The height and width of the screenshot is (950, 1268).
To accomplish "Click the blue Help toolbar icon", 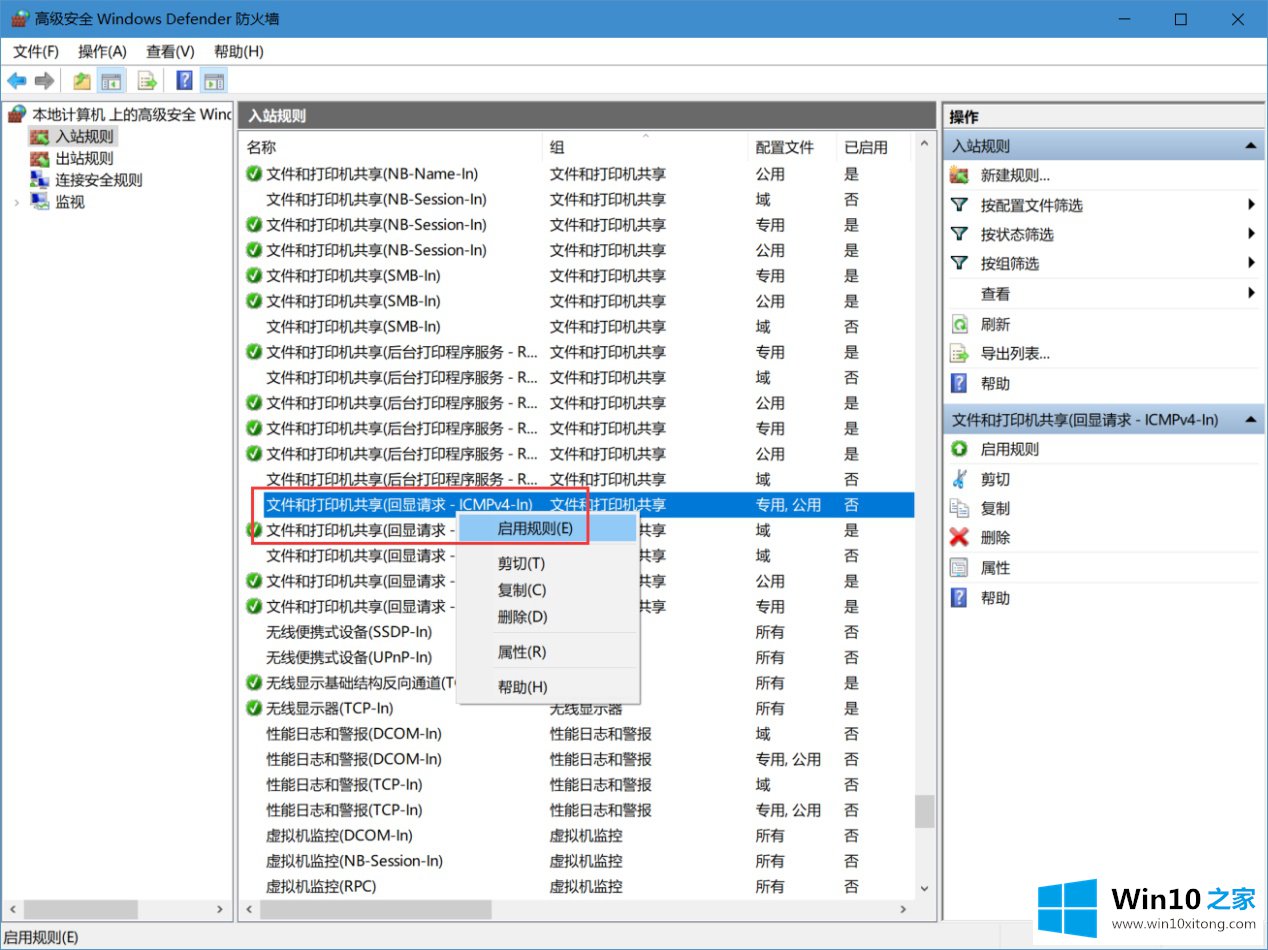I will (x=184, y=81).
